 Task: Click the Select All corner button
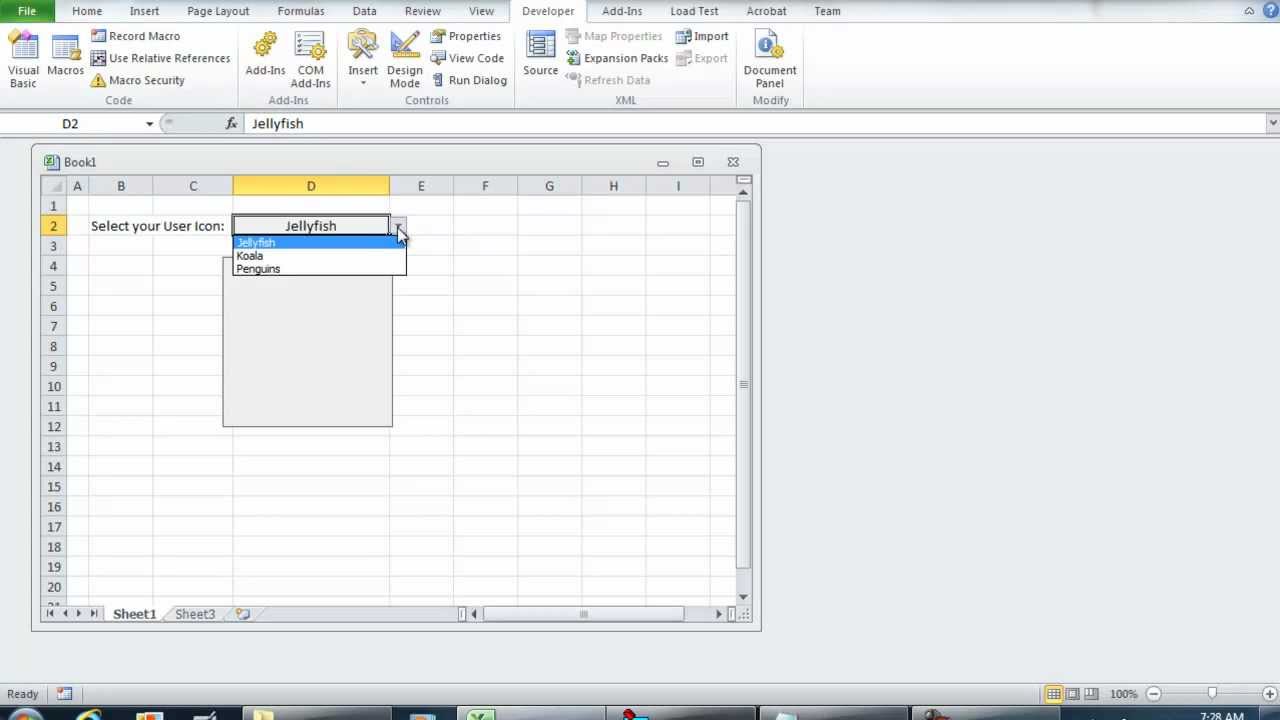click(53, 186)
